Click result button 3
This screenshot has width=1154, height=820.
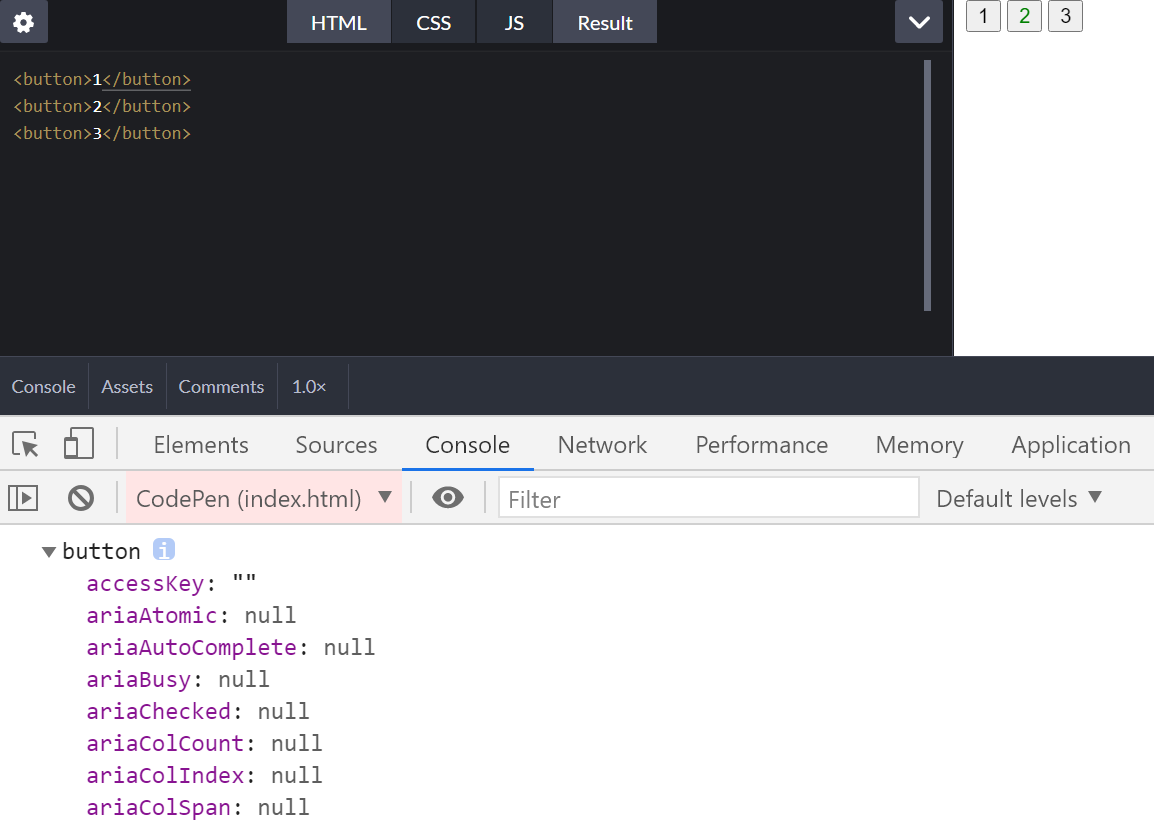pyautogui.click(x=1065, y=16)
